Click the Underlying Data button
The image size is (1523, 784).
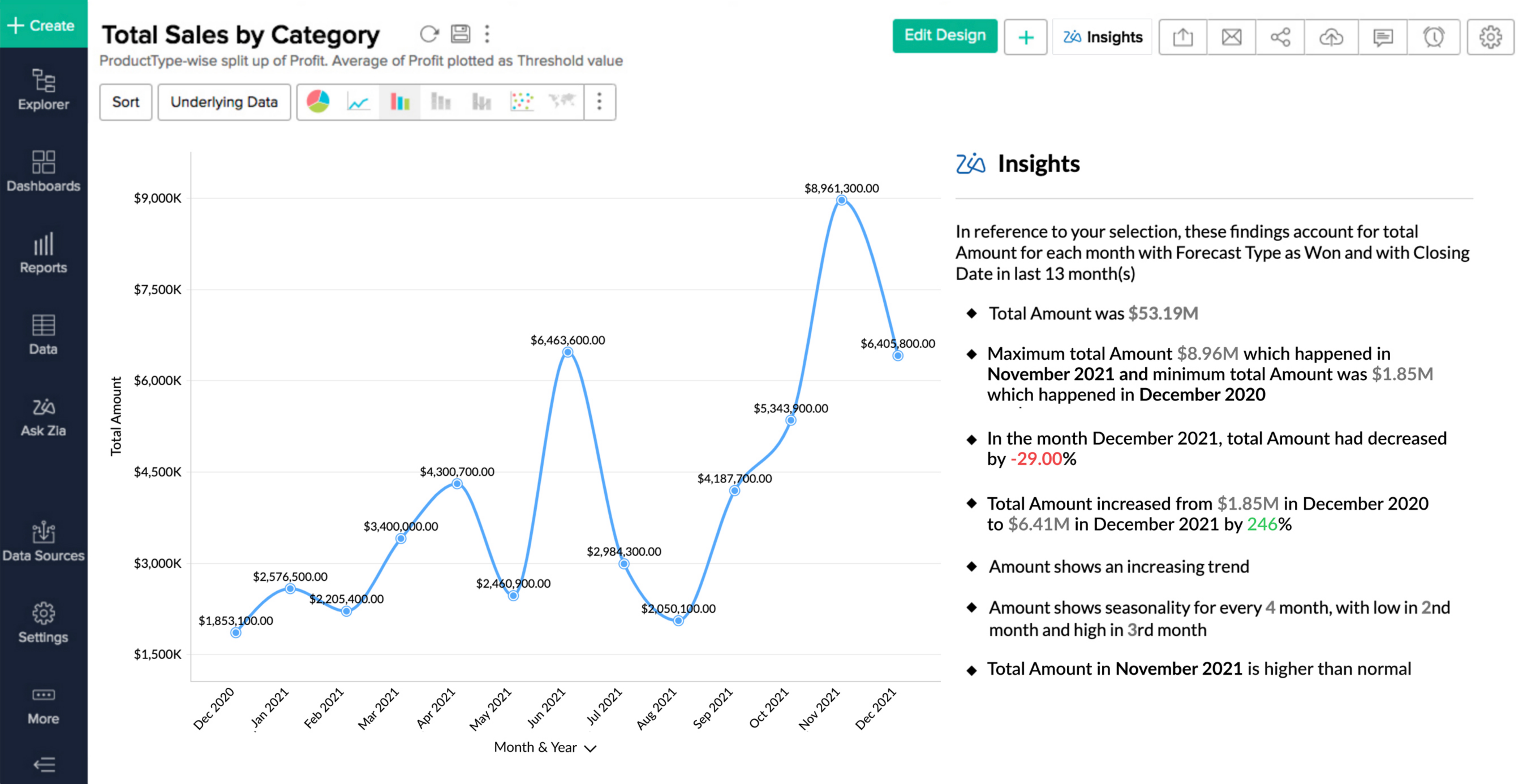(x=224, y=102)
